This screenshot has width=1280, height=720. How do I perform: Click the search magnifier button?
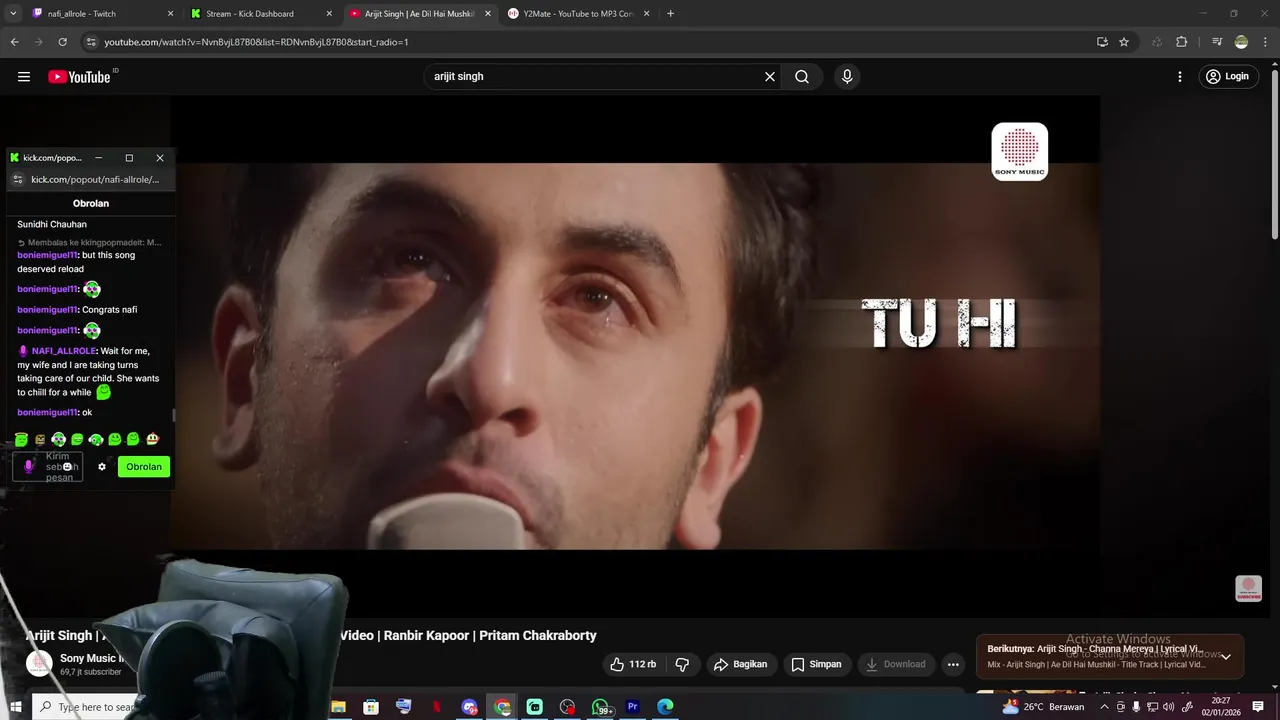802,77
